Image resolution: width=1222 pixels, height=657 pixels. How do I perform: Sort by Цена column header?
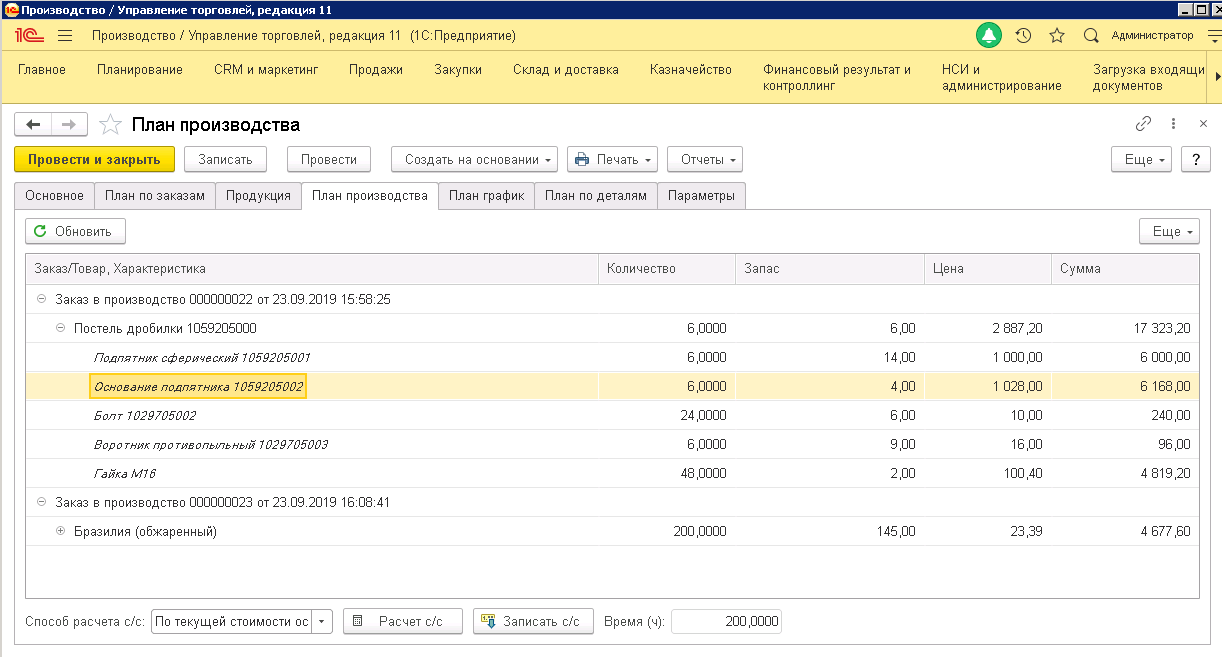[987, 269]
